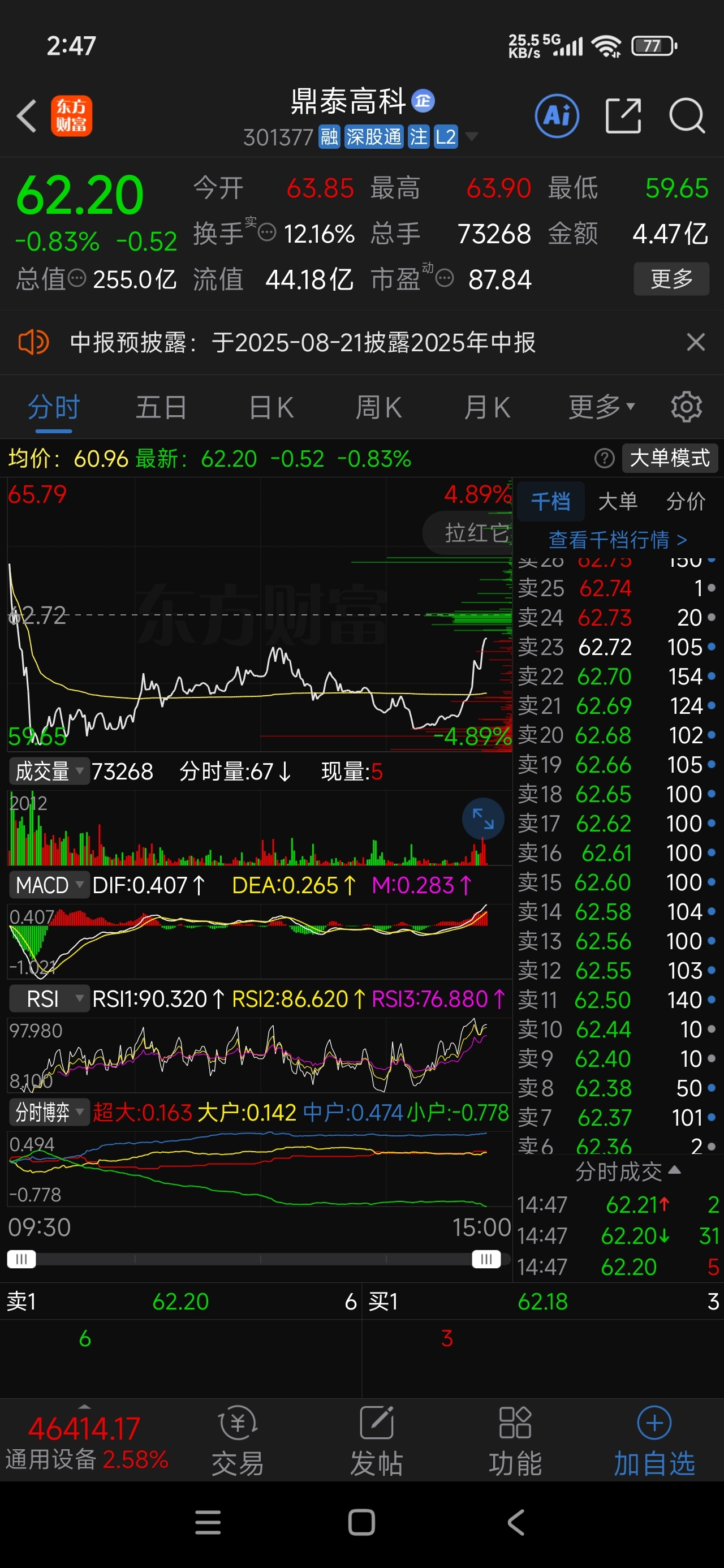Open Android recent apps menu button

pyautogui.click(x=208, y=1522)
